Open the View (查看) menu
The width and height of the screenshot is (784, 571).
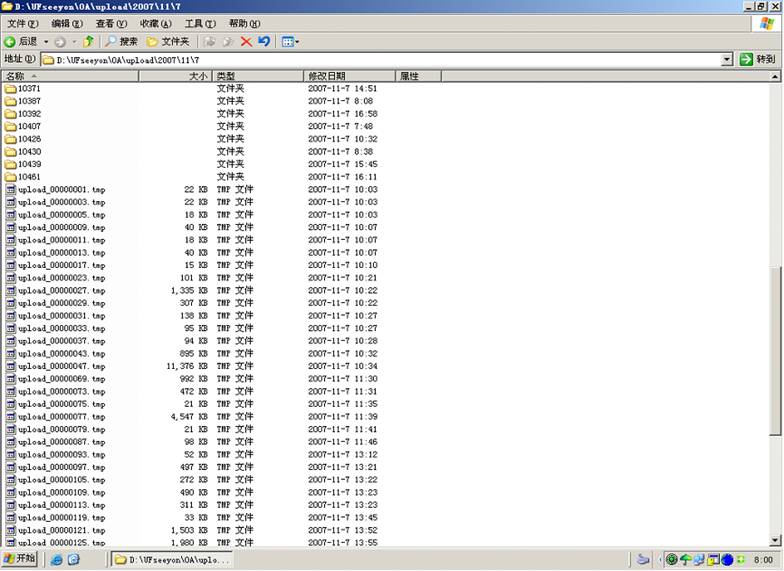click(110, 23)
